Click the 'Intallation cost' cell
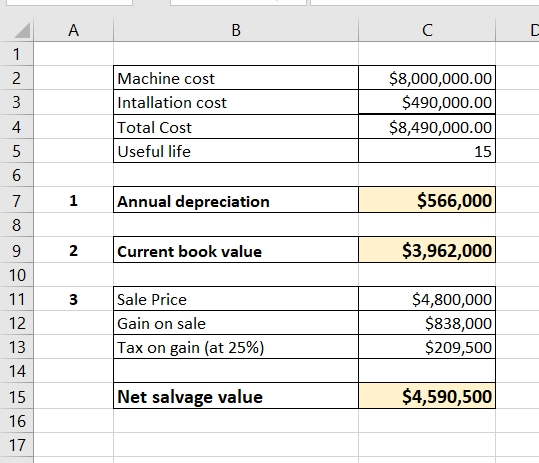 tap(236, 102)
